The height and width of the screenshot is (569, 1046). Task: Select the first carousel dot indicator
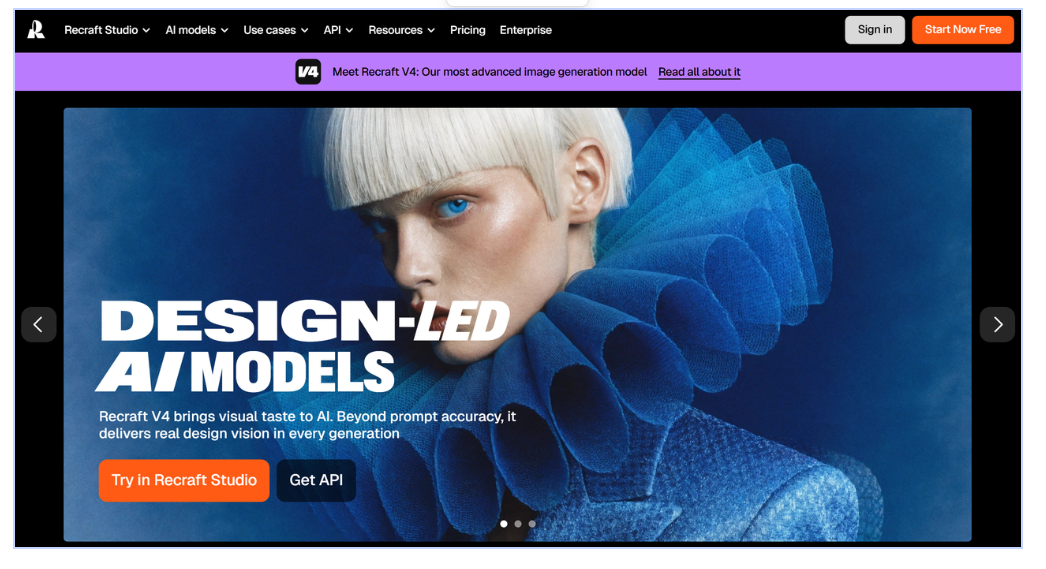504,523
